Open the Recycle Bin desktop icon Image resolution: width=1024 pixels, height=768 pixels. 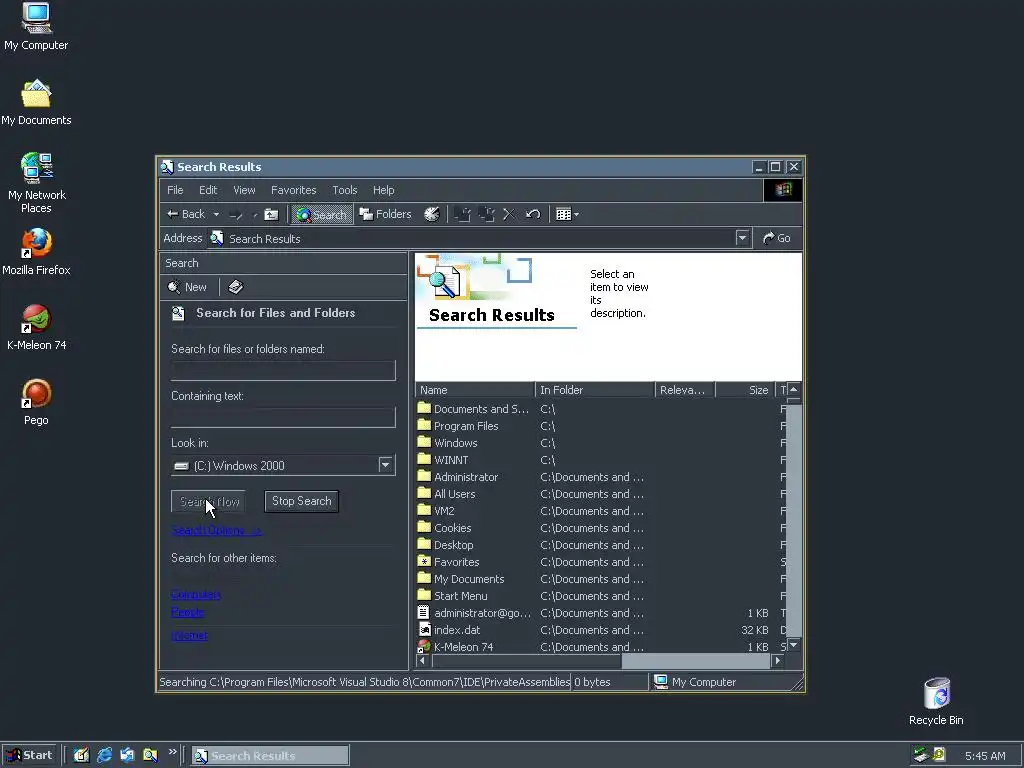pyautogui.click(x=936, y=701)
